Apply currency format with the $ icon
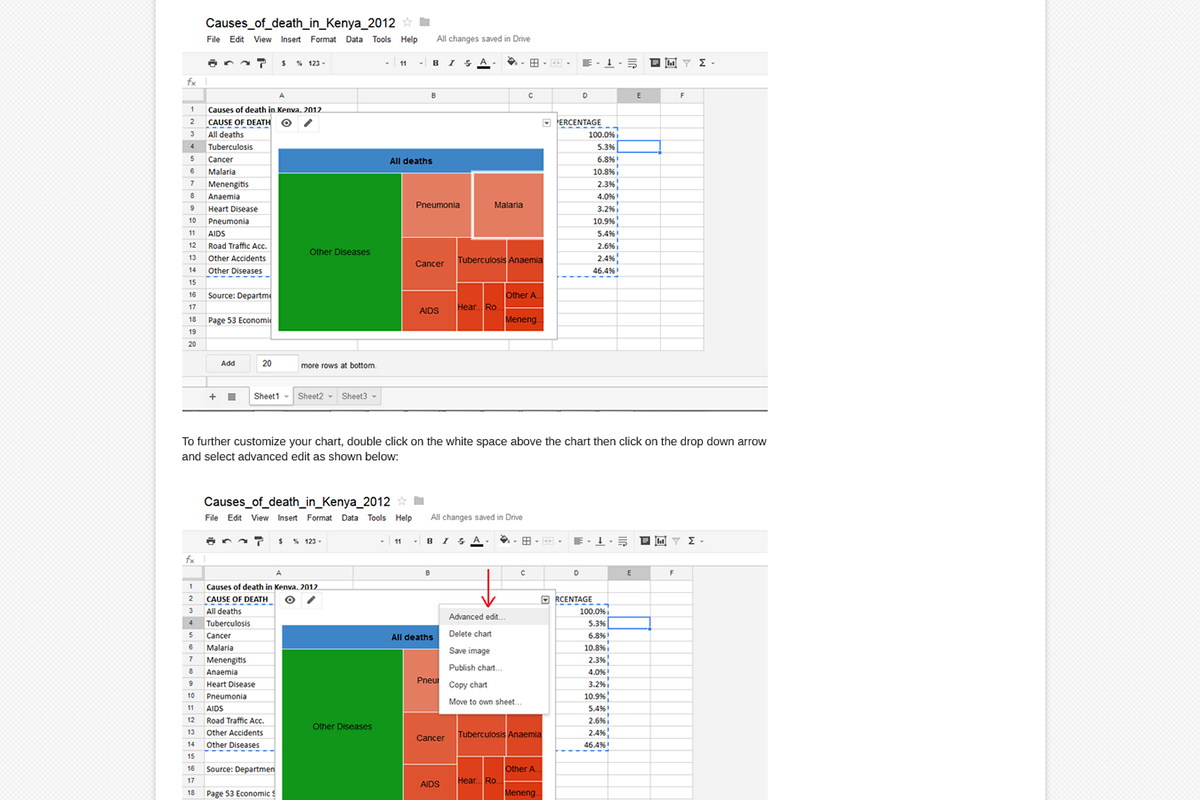Screen dimensions: 1200x800 pos(282,62)
